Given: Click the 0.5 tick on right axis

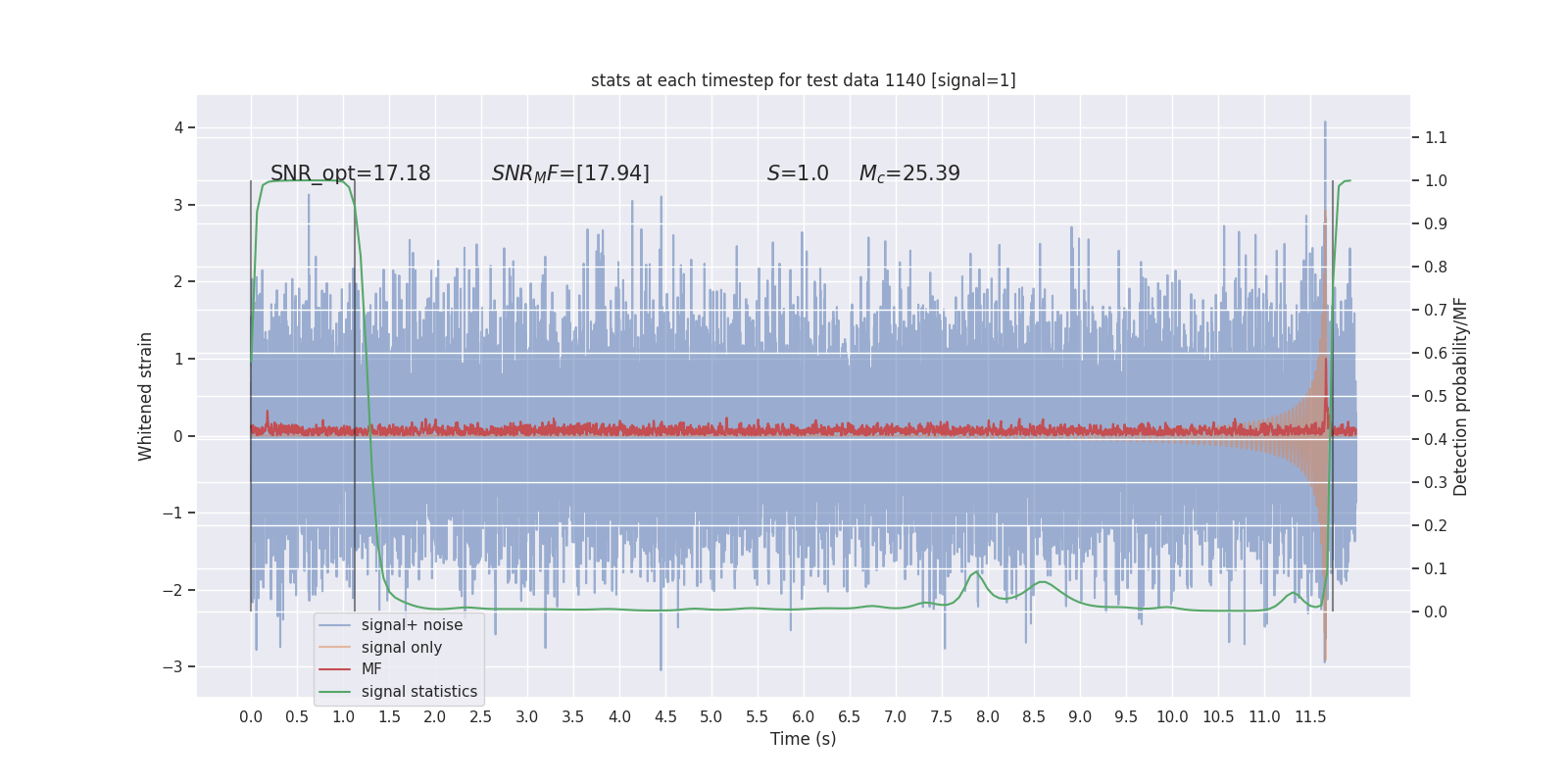Looking at the screenshot, I should pos(1436,396).
